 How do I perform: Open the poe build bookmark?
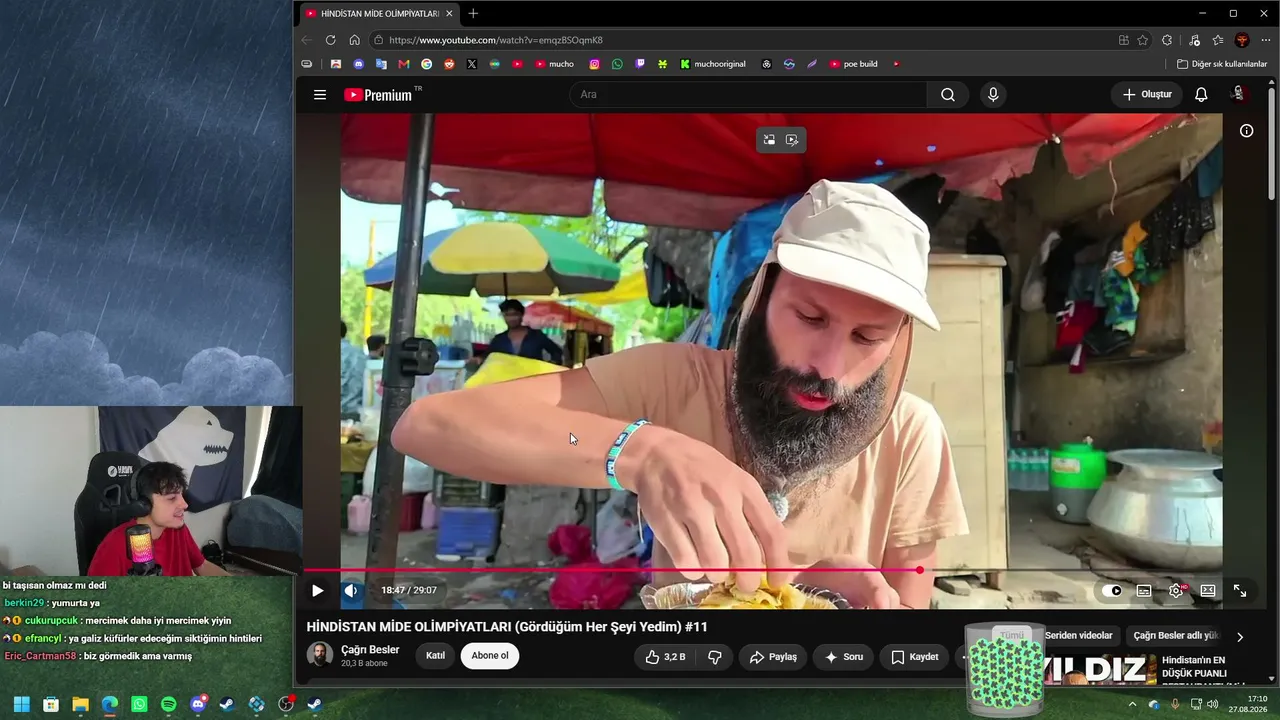click(x=853, y=64)
